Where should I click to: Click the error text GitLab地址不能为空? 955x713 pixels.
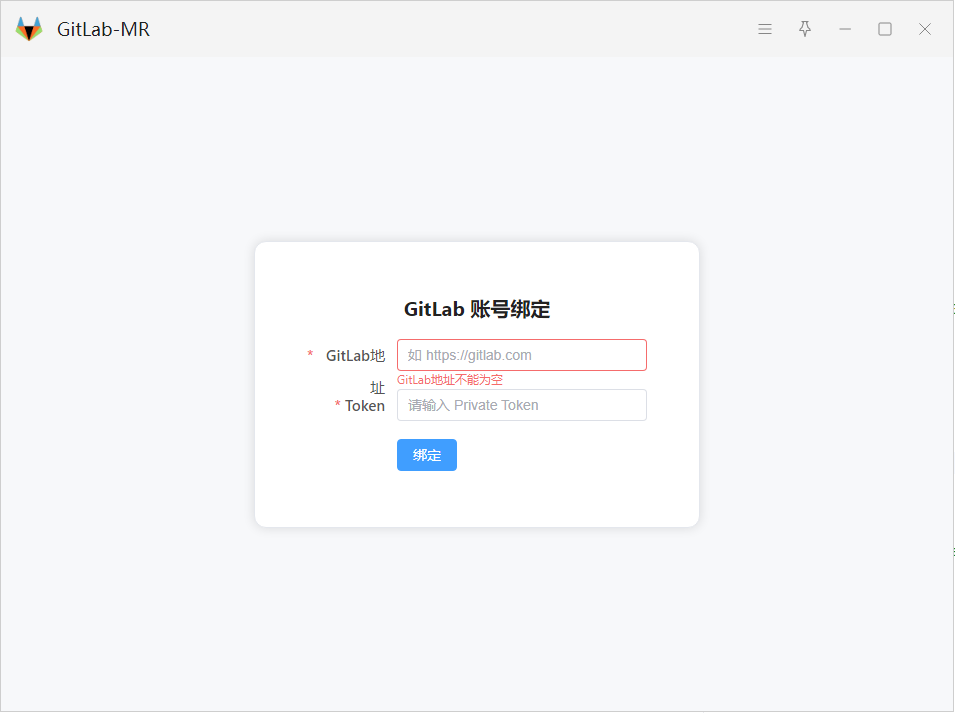450,380
